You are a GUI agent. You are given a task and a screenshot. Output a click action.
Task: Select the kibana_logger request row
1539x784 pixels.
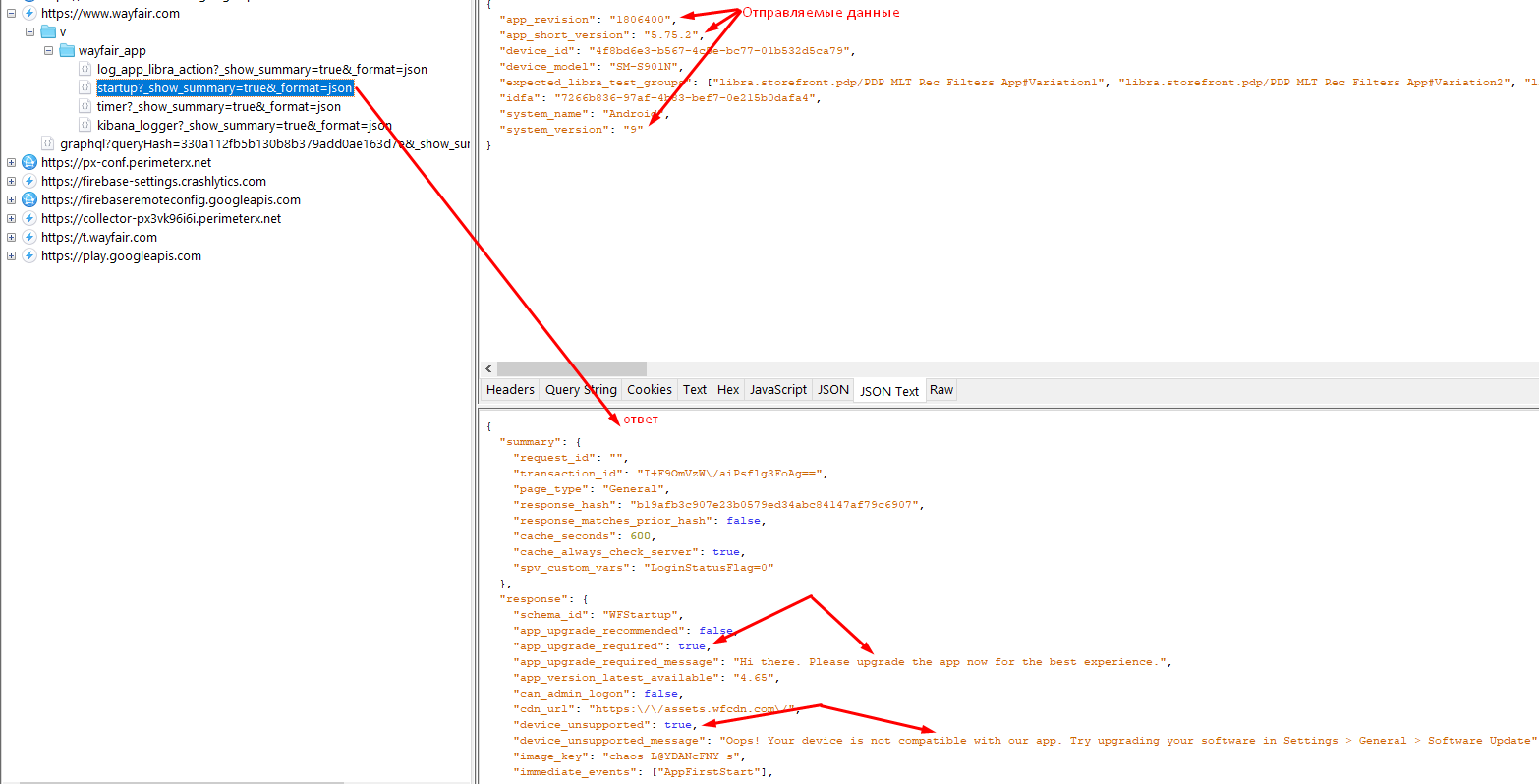245,126
